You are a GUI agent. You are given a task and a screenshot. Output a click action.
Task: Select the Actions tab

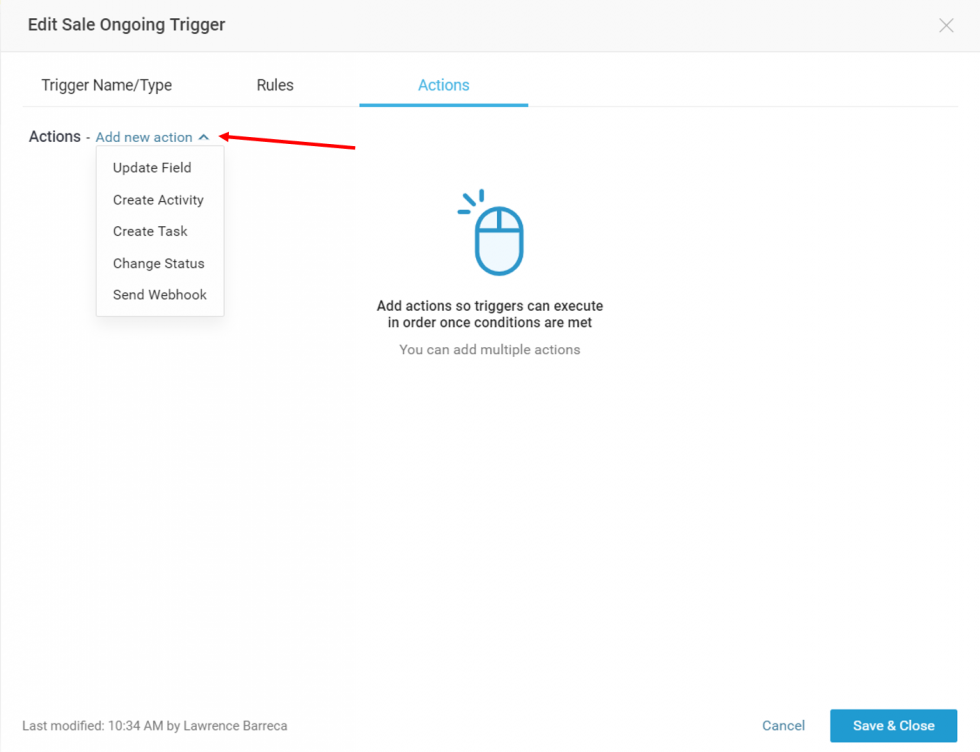click(443, 85)
